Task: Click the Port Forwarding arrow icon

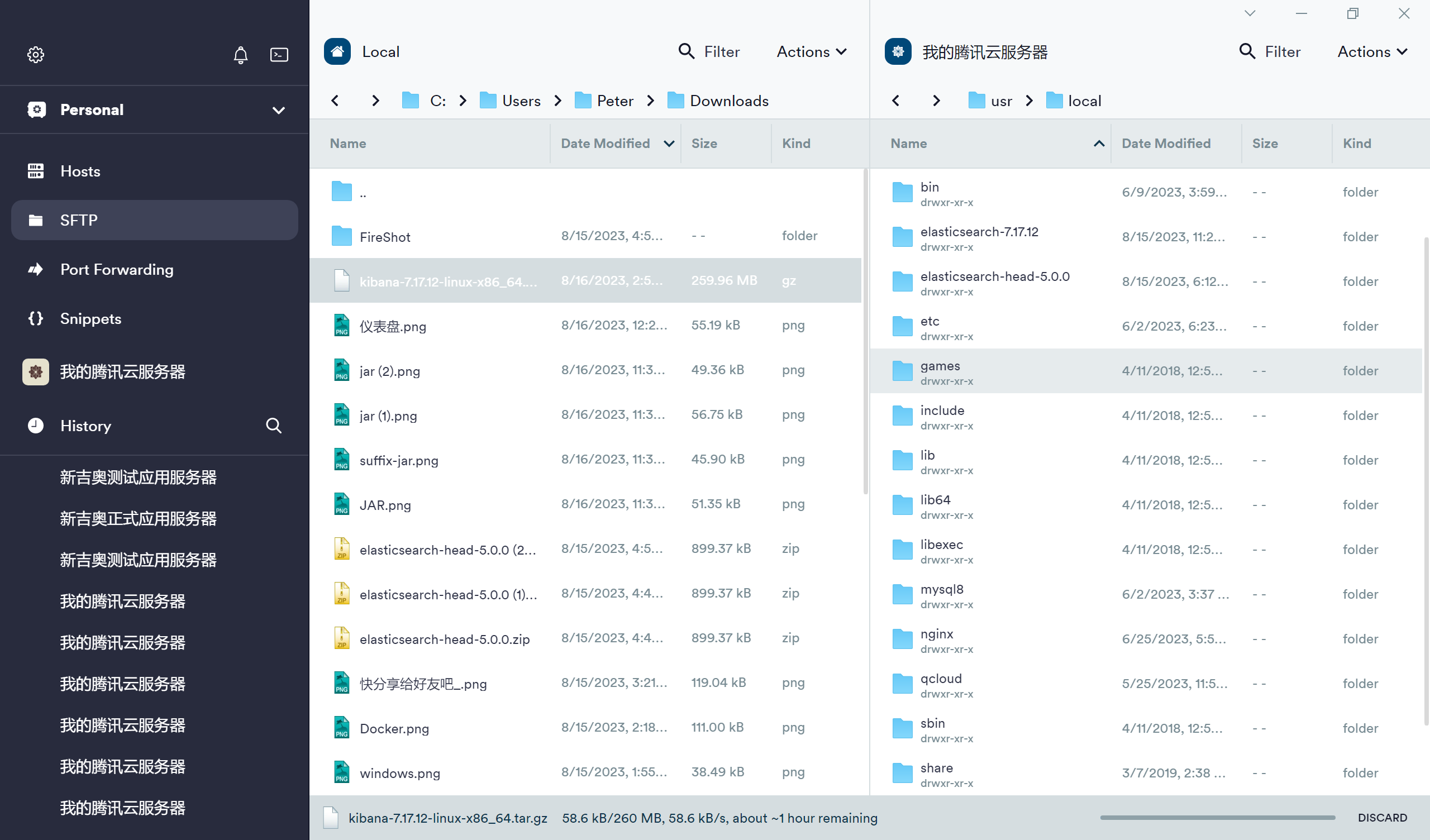Action: pos(36,269)
